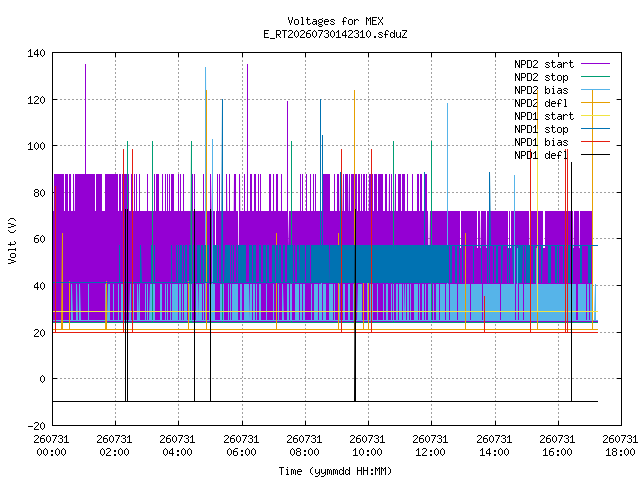Viewport: 640px width, 480px height.
Task: Click the black NPD1 defl legend line
Action: (595, 155)
